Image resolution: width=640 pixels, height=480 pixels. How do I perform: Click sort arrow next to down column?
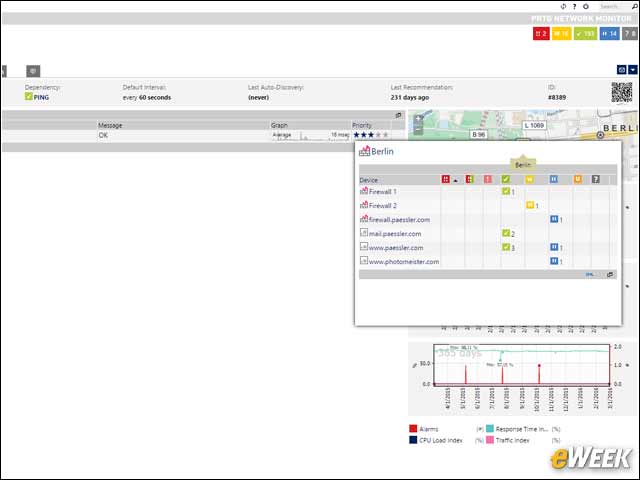click(x=456, y=180)
